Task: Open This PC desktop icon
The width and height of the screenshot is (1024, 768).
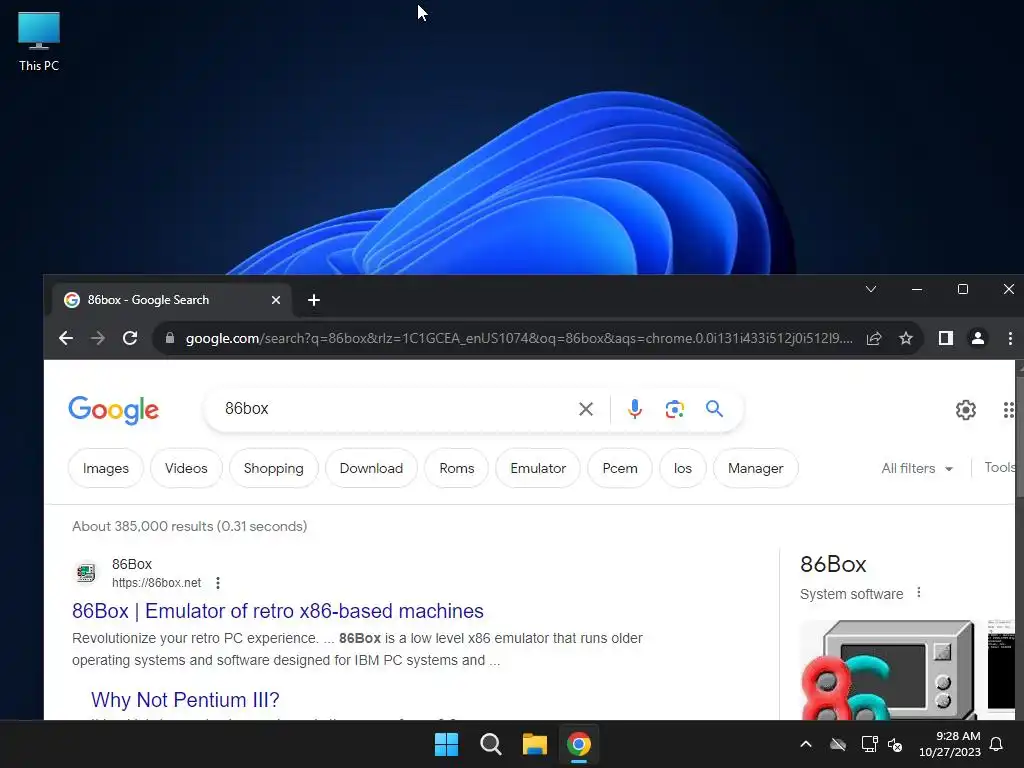Action: coord(39,41)
